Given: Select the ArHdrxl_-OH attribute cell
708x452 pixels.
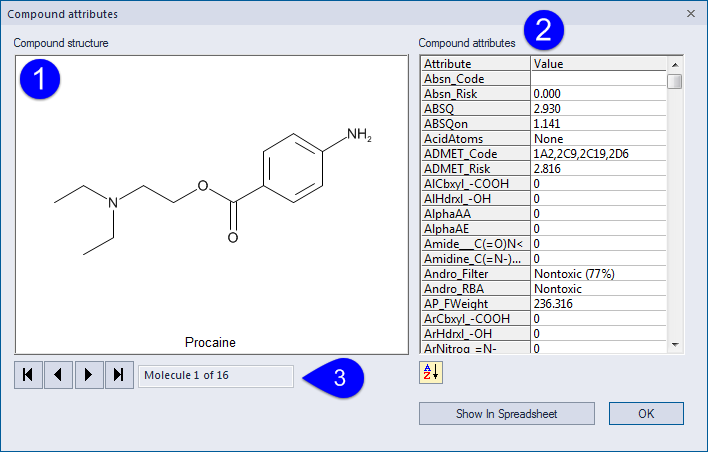Looking at the screenshot, I should [476, 333].
